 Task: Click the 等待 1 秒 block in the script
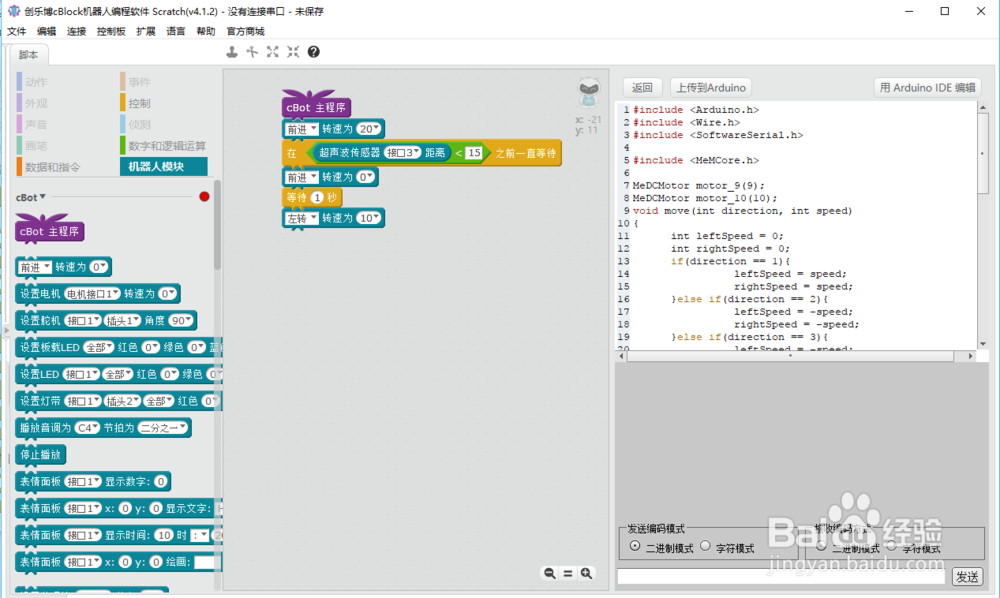pos(312,198)
